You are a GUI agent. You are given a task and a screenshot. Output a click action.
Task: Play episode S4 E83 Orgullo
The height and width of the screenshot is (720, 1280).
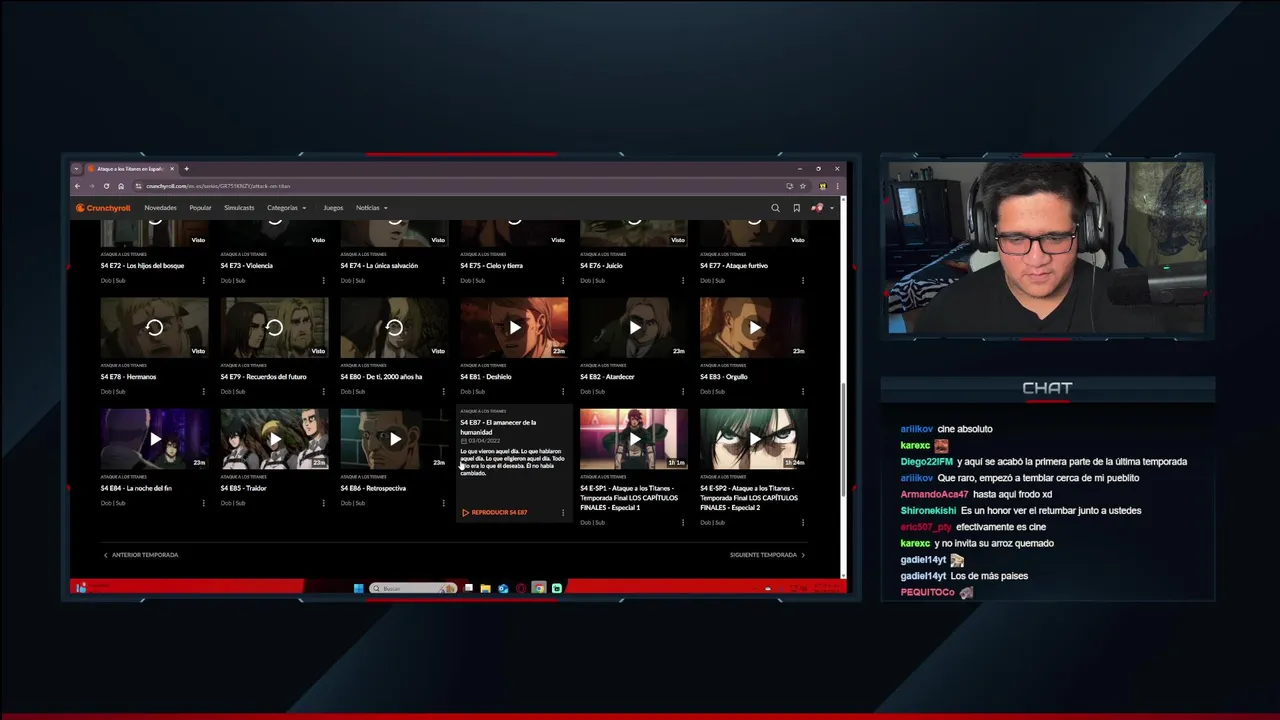754,328
